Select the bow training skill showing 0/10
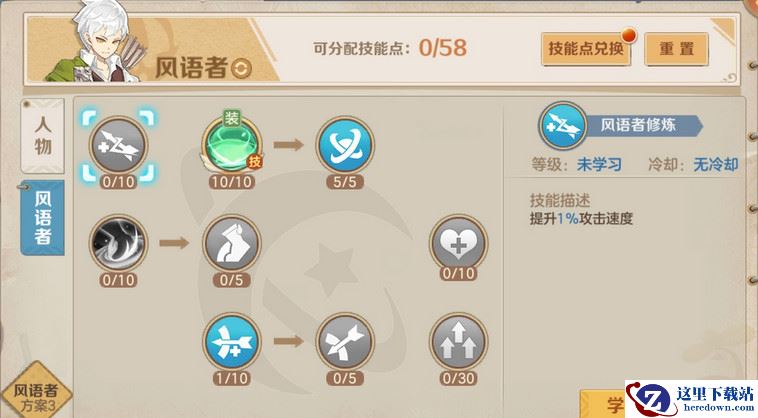758x418 pixels. tap(118, 145)
